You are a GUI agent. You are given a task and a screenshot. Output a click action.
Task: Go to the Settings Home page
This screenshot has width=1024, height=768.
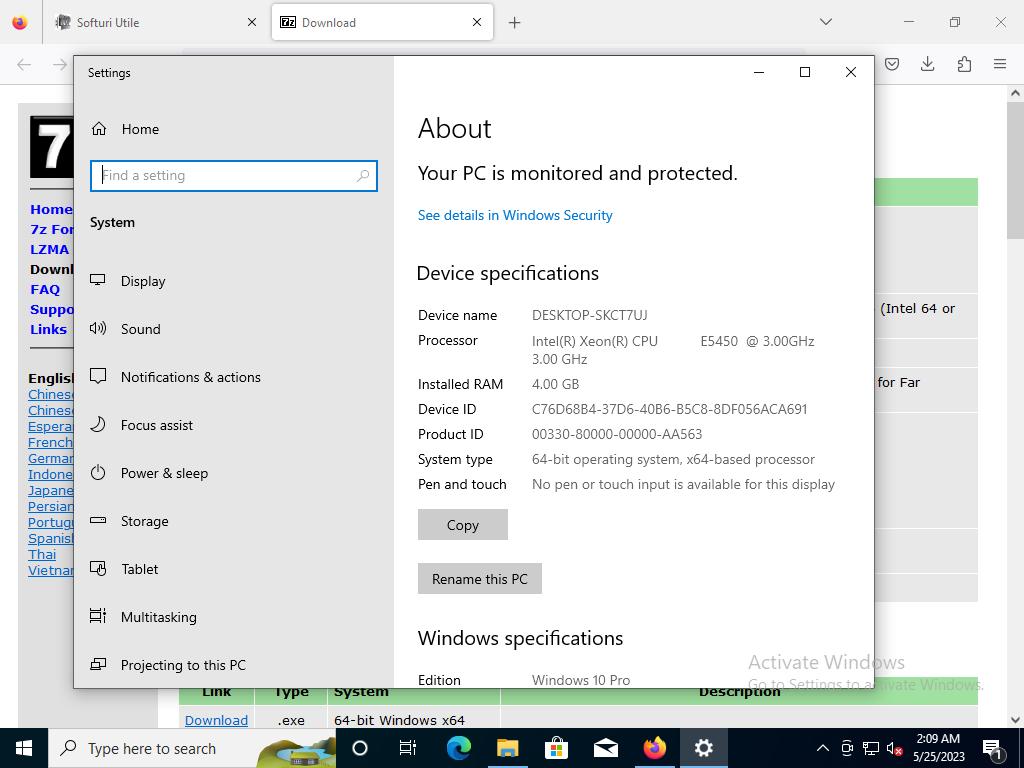click(140, 129)
